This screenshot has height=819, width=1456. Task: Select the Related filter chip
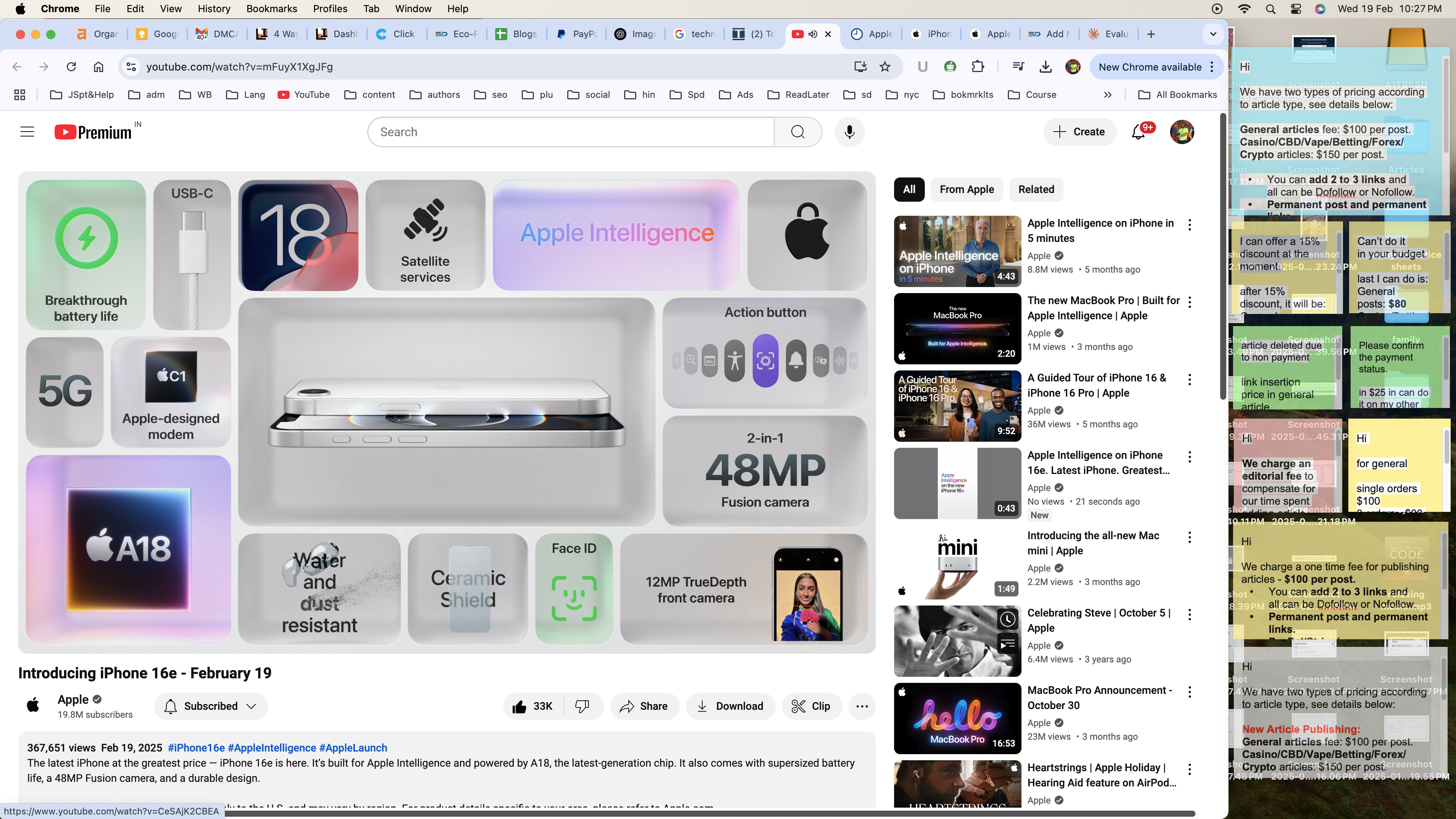tap(1036, 189)
